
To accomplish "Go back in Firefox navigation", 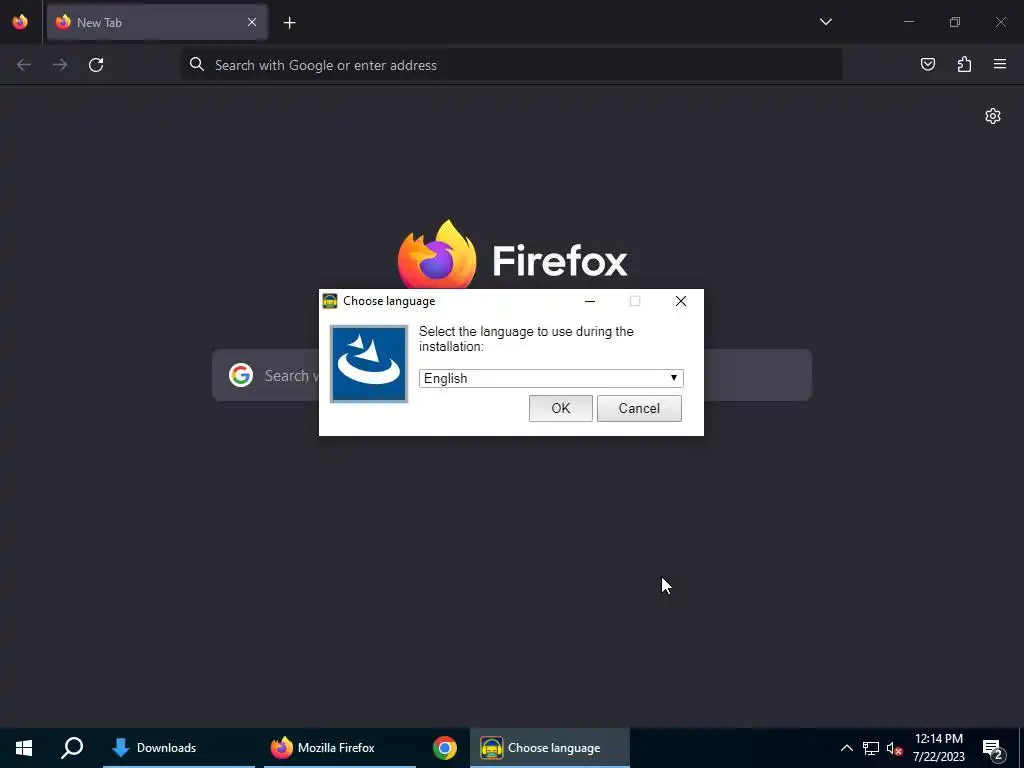I will pos(24,65).
